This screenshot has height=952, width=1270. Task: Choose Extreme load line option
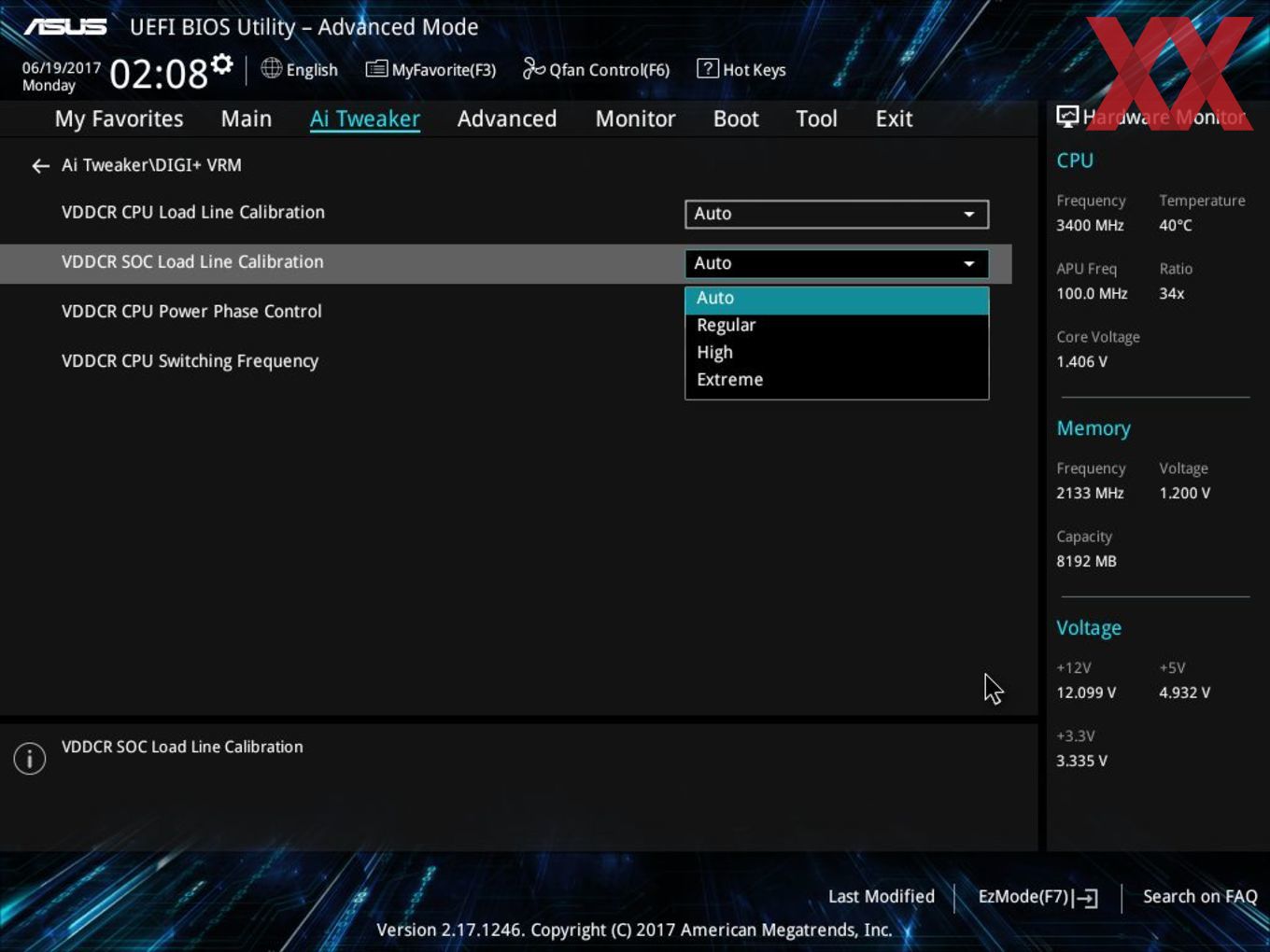coord(837,379)
